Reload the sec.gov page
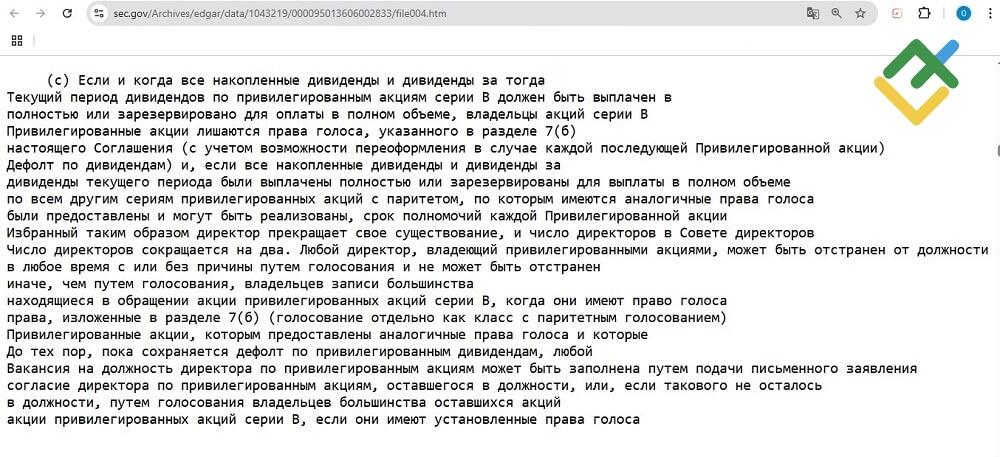The height and width of the screenshot is (457, 1000). 67,13
